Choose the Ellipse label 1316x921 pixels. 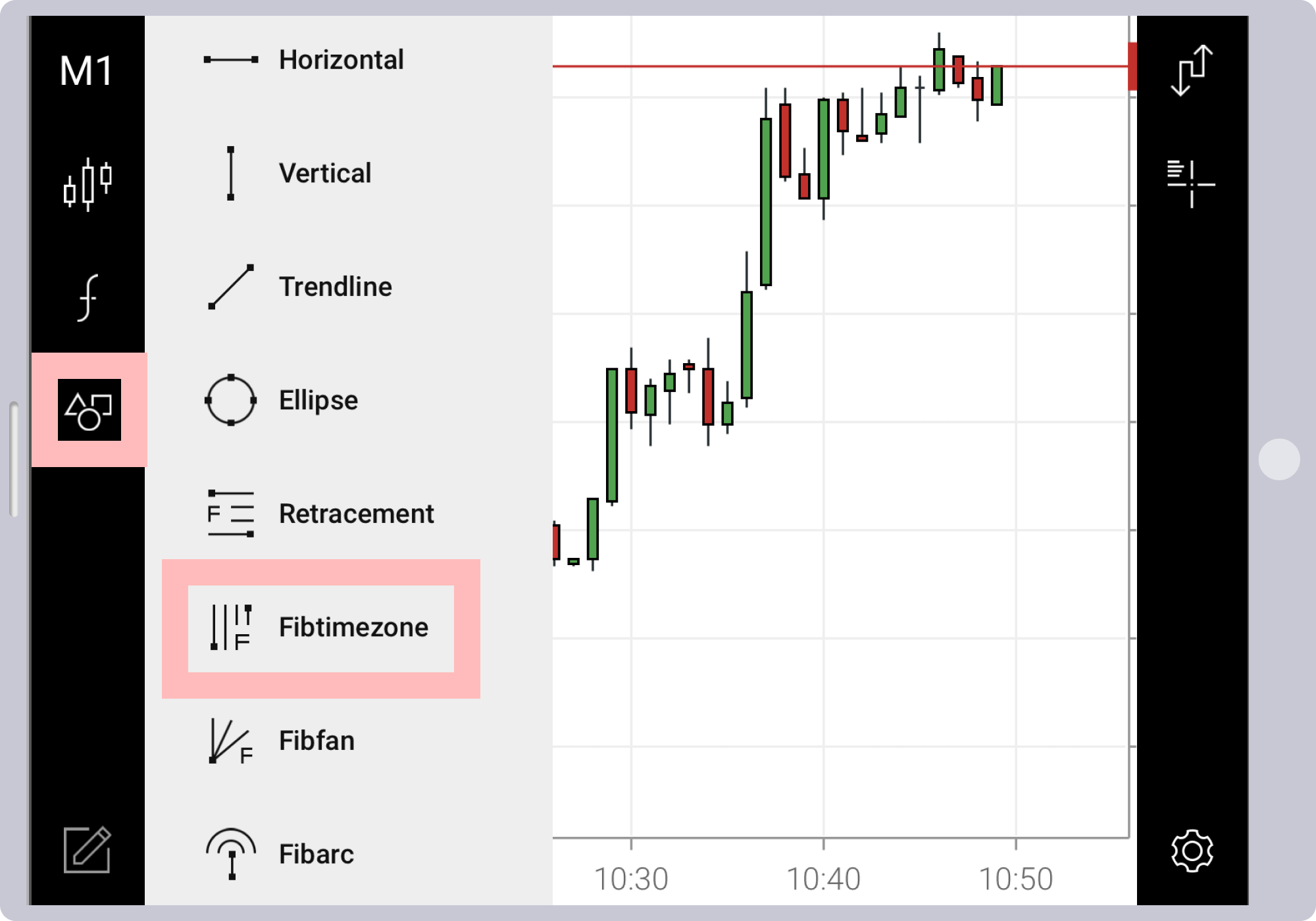pyautogui.click(x=318, y=401)
